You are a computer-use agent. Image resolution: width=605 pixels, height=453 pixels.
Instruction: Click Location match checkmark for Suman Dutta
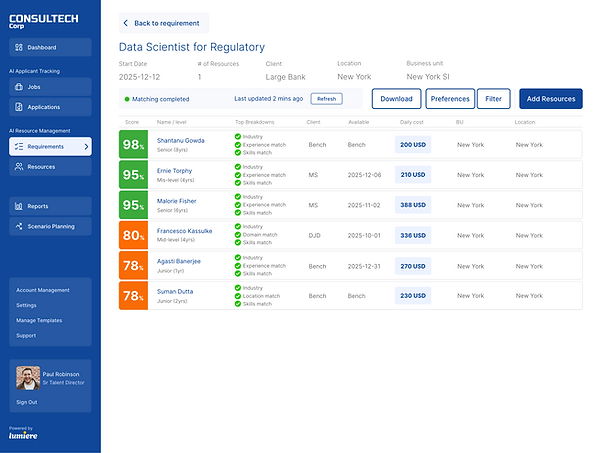pos(238,296)
